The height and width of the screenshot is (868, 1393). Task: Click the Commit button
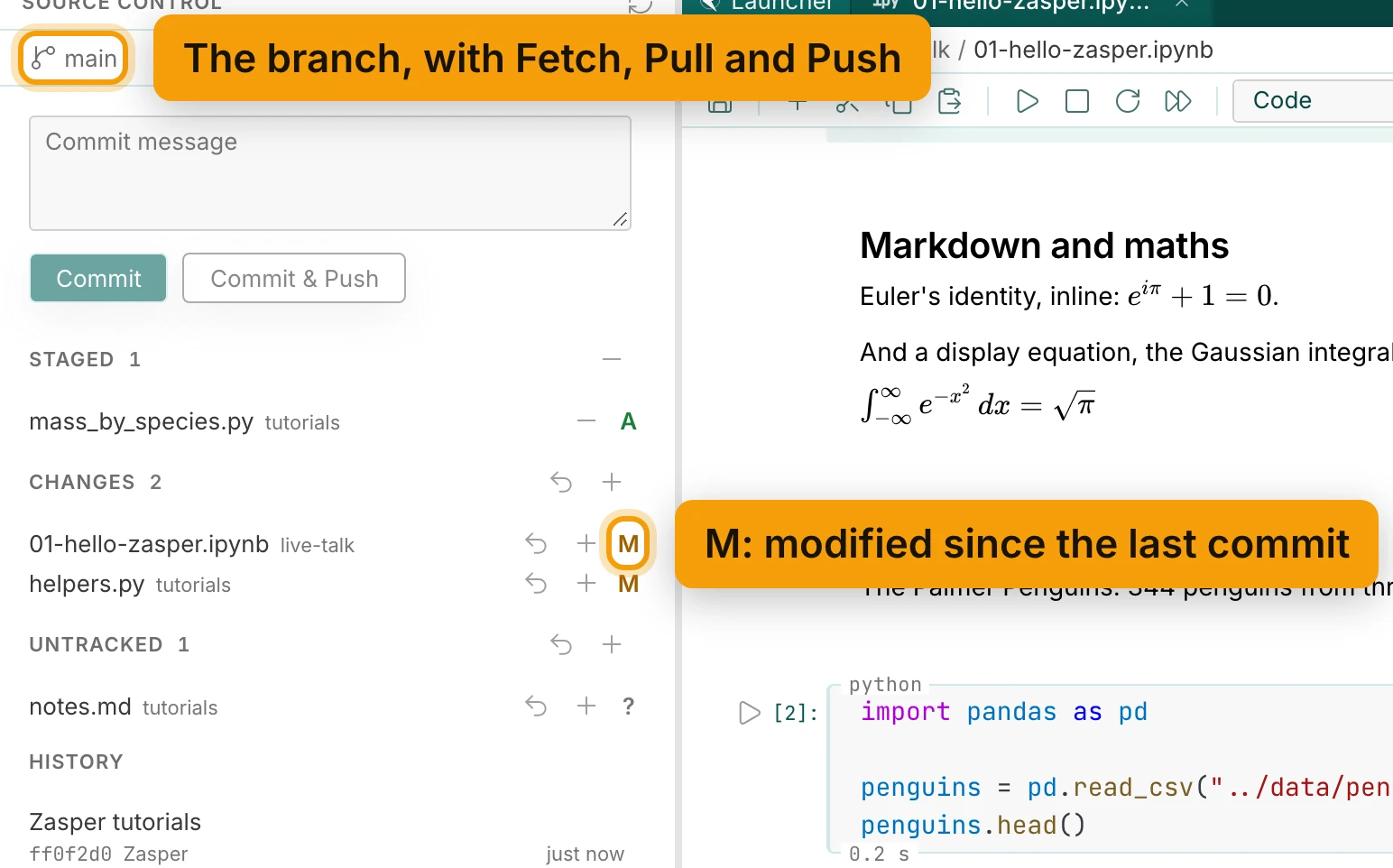tap(98, 278)
